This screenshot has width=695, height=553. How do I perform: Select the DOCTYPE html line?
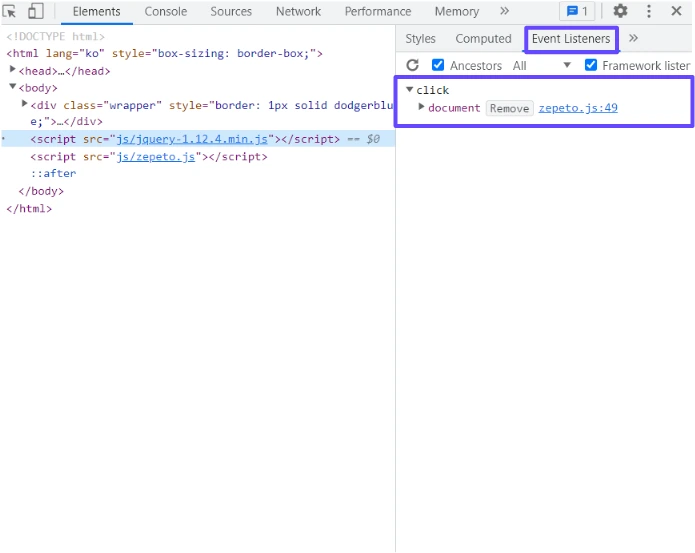click(x=55, y=36)
